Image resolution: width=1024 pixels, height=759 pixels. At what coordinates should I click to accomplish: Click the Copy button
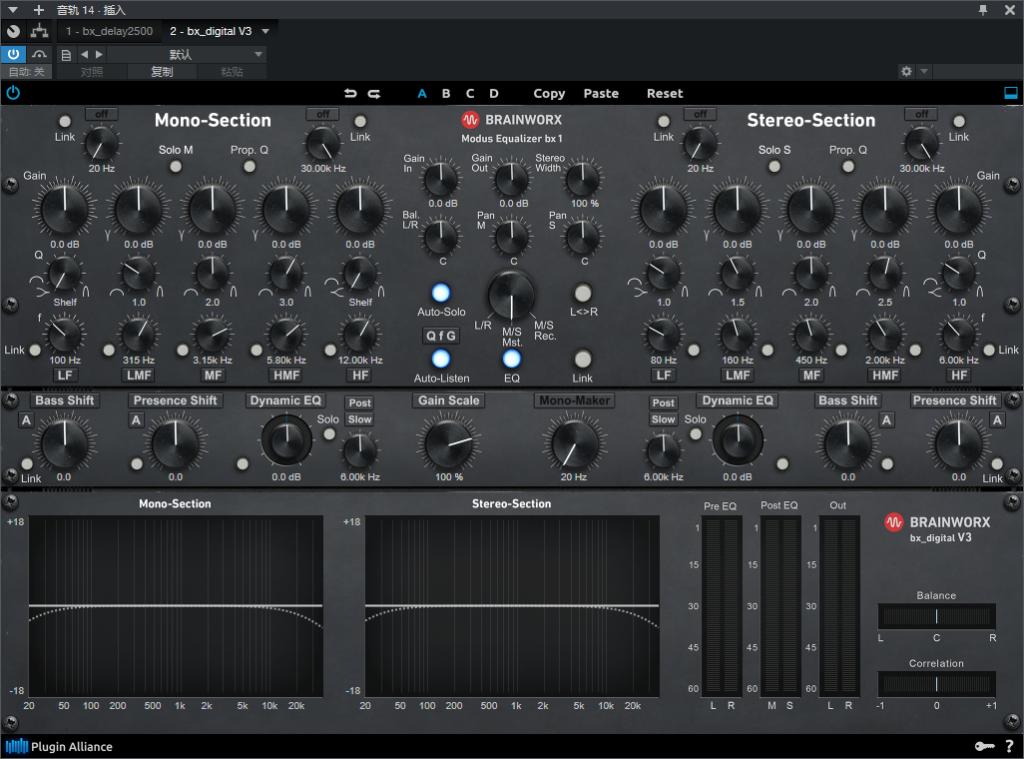point(549,93)
